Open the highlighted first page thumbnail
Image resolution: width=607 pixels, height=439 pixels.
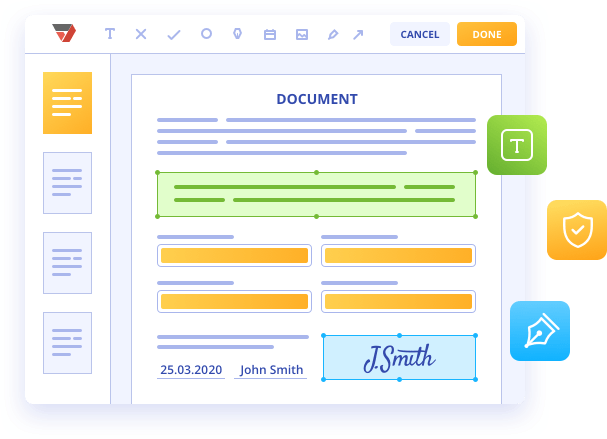point(67,103)
